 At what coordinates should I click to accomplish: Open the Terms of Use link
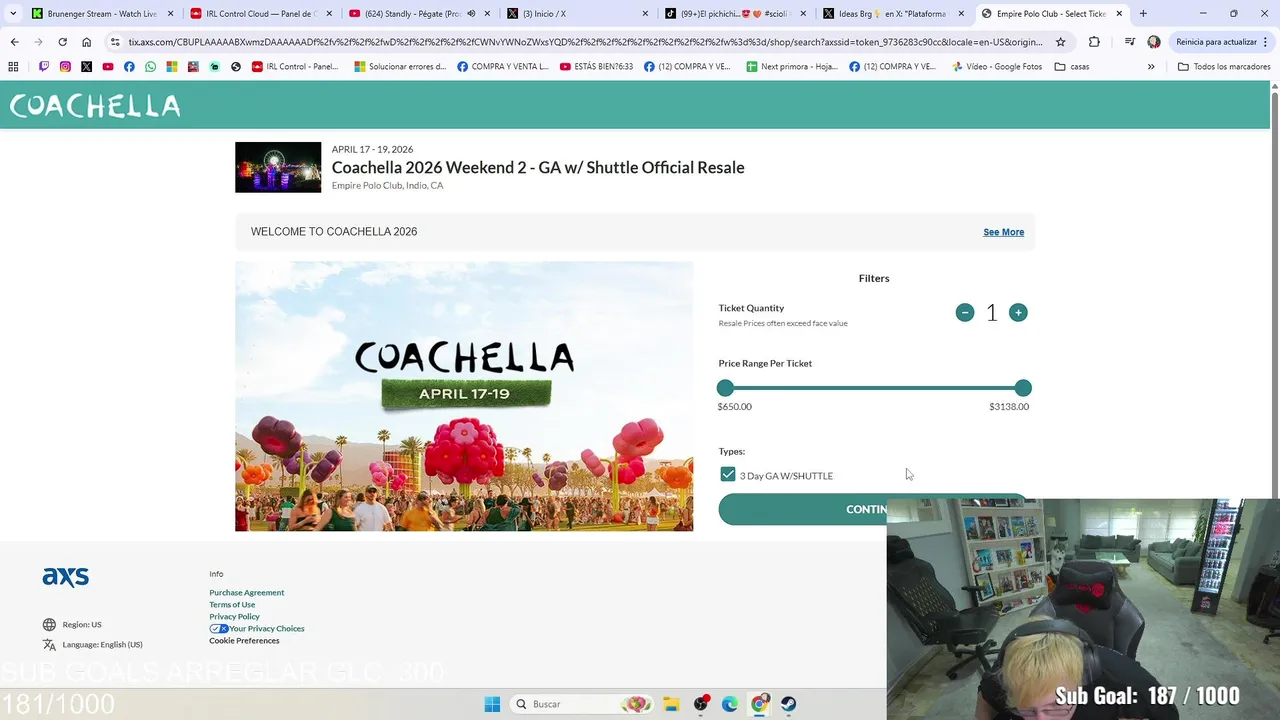pyautogui.click(x=232, y=605)
